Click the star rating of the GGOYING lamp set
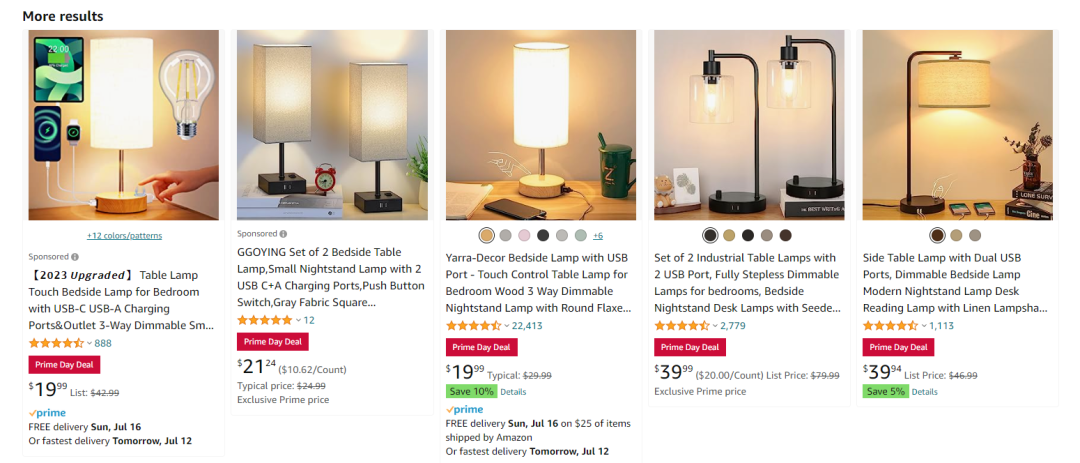The height and width of the screenshot is (463, 1080). coord(265,320)
